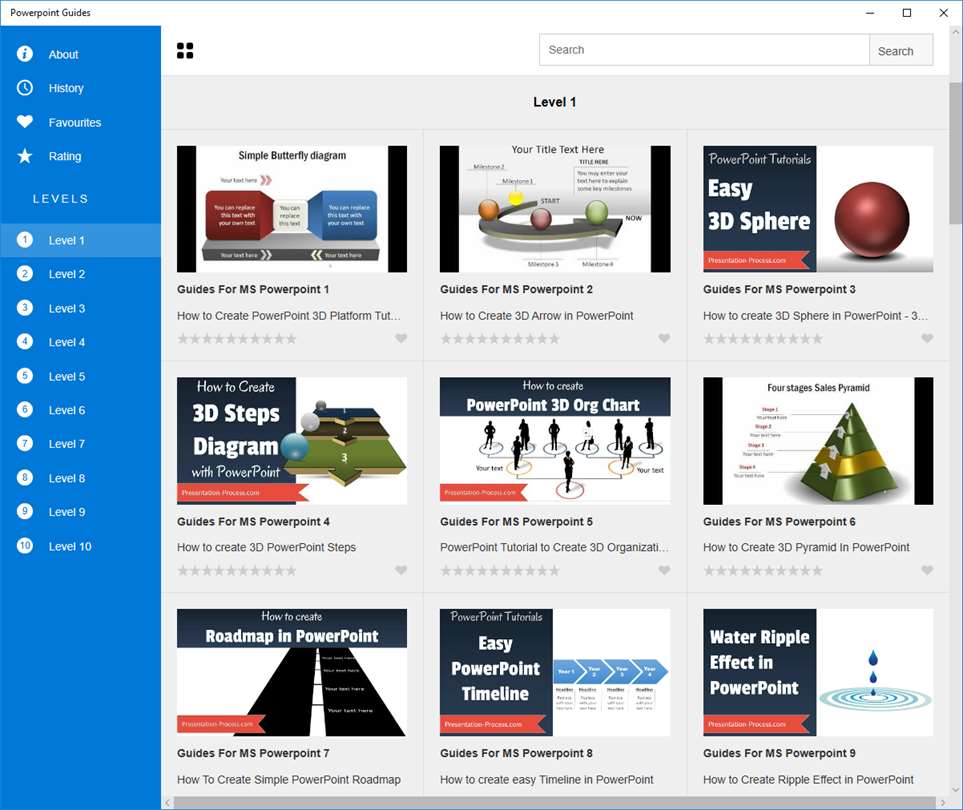Select the Level 2 text in sidebar
Image resolution: width=963 pixels, height=810 pixels.
(x=67, y=275)
